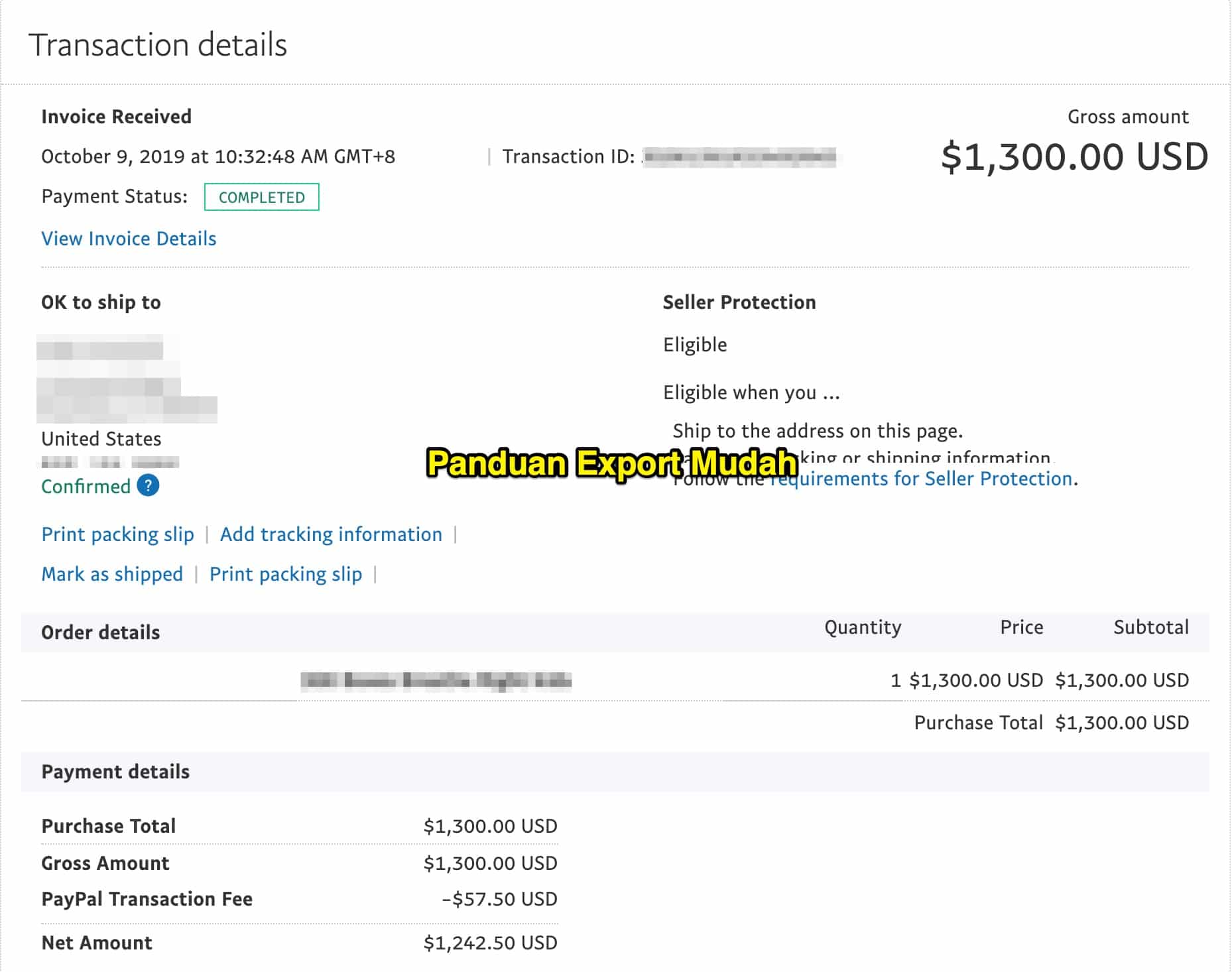Click the Confirmed address status text
This screenshot has width=1232, height=972.
pos(86,487)
